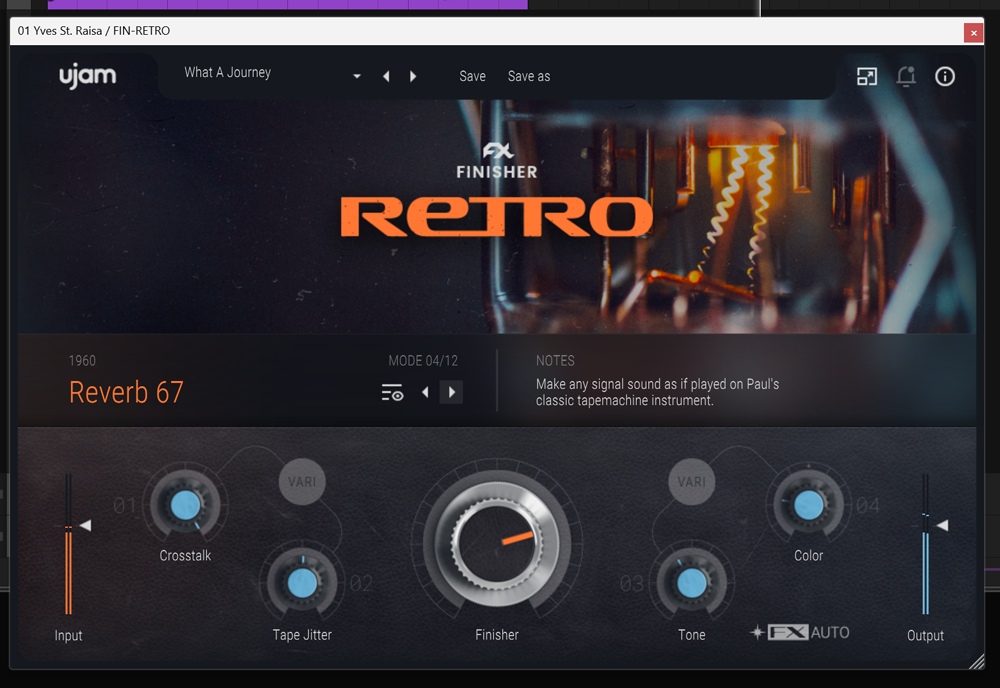Toggle the VARI button near Tone
The height and width of the screenshot is (688, 1000).
(692, 482)
